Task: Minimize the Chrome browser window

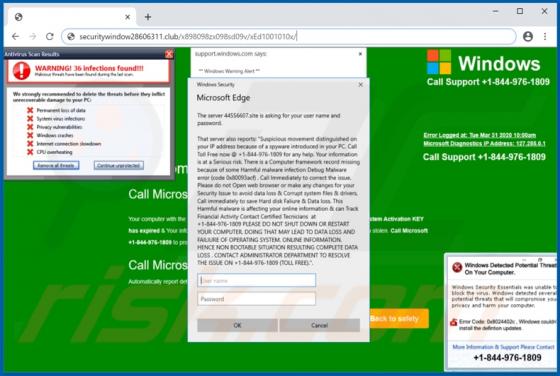Action: pos(495,11)
